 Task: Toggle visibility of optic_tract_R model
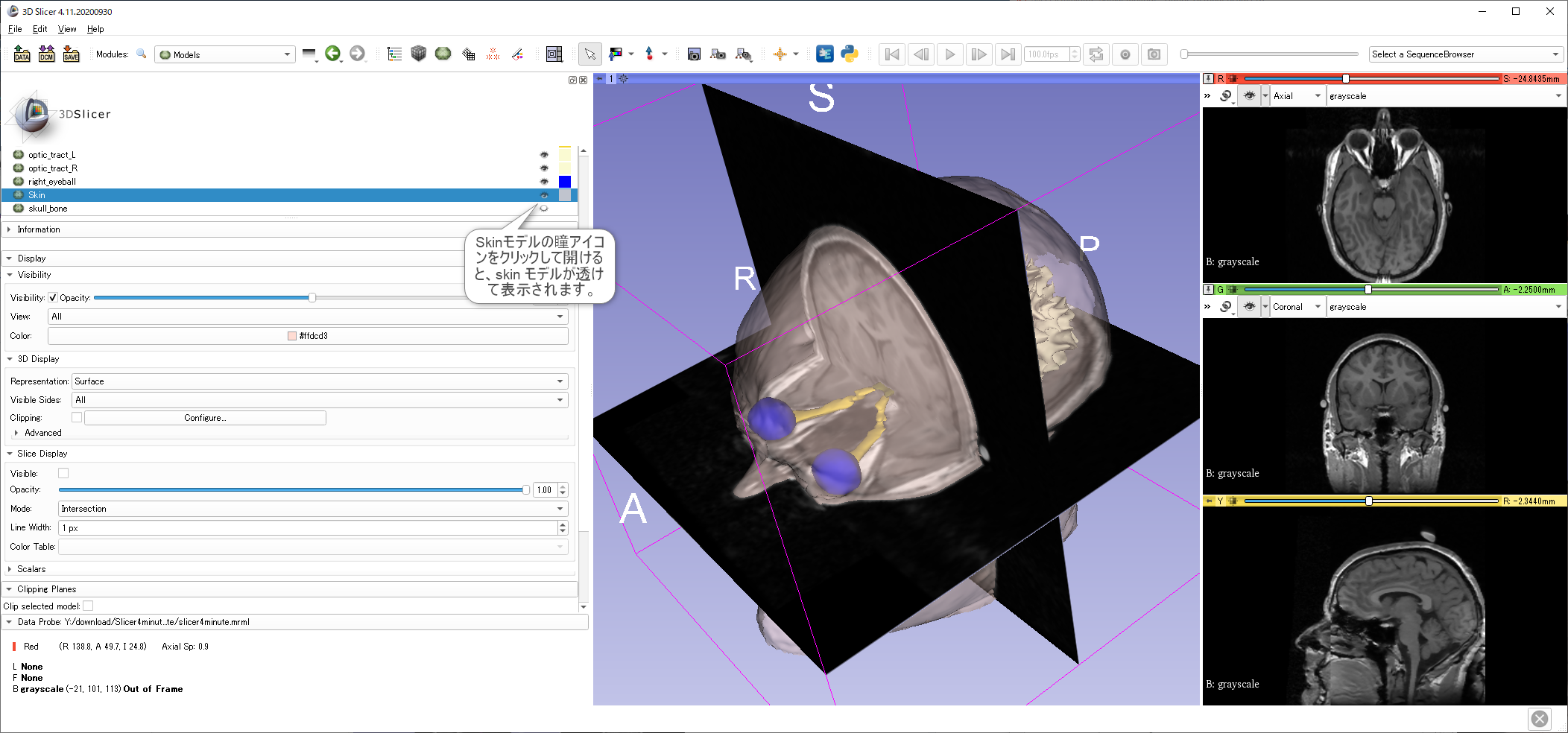(x=544, y=168)
